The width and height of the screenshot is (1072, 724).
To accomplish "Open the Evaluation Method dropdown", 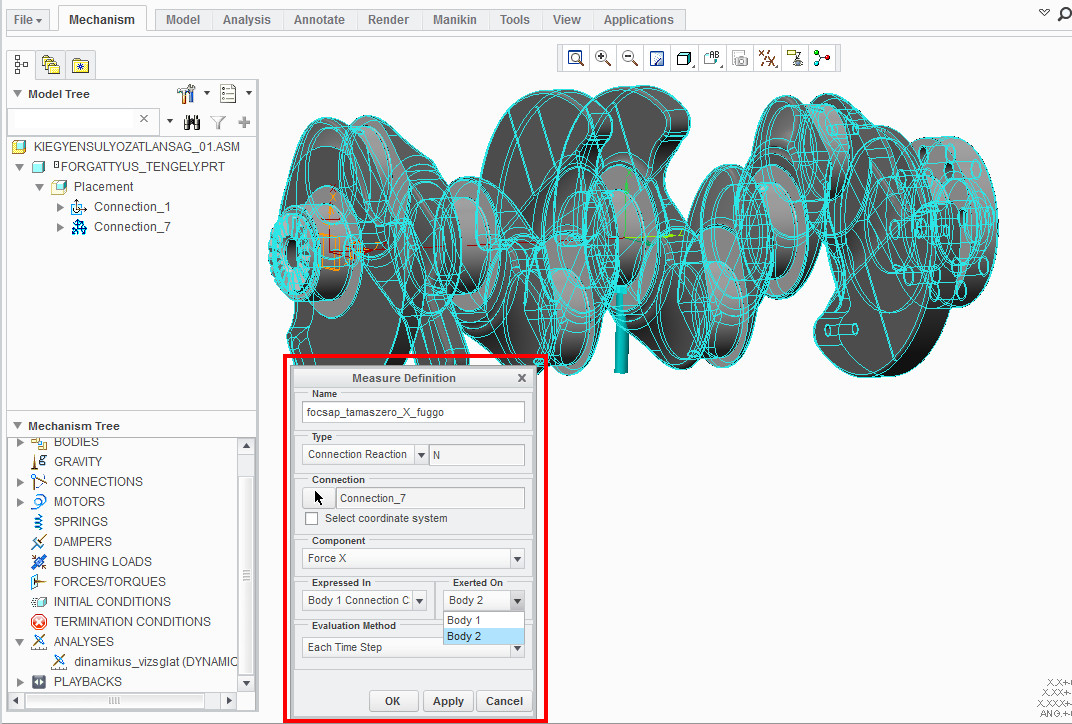I will click(x=518, y=648).
